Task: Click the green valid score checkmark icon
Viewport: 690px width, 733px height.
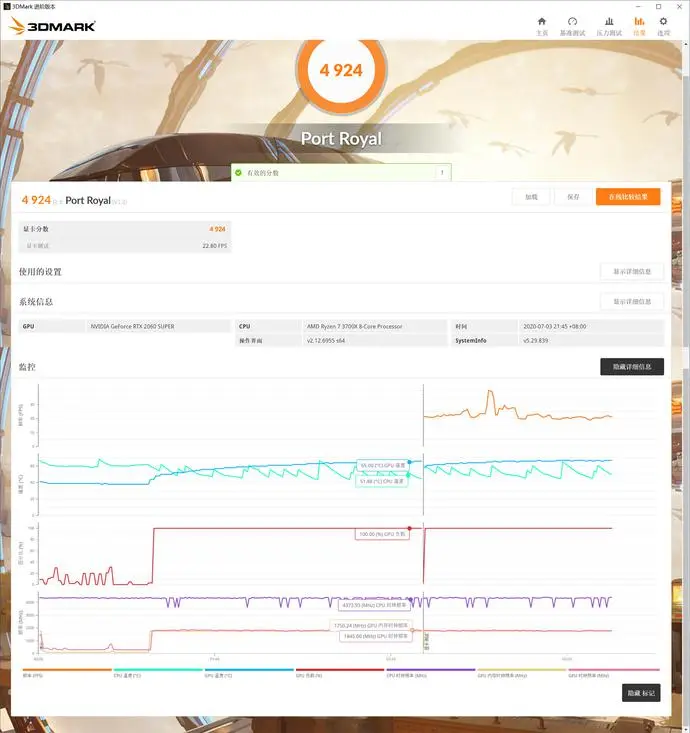Action: coord(238,172)
